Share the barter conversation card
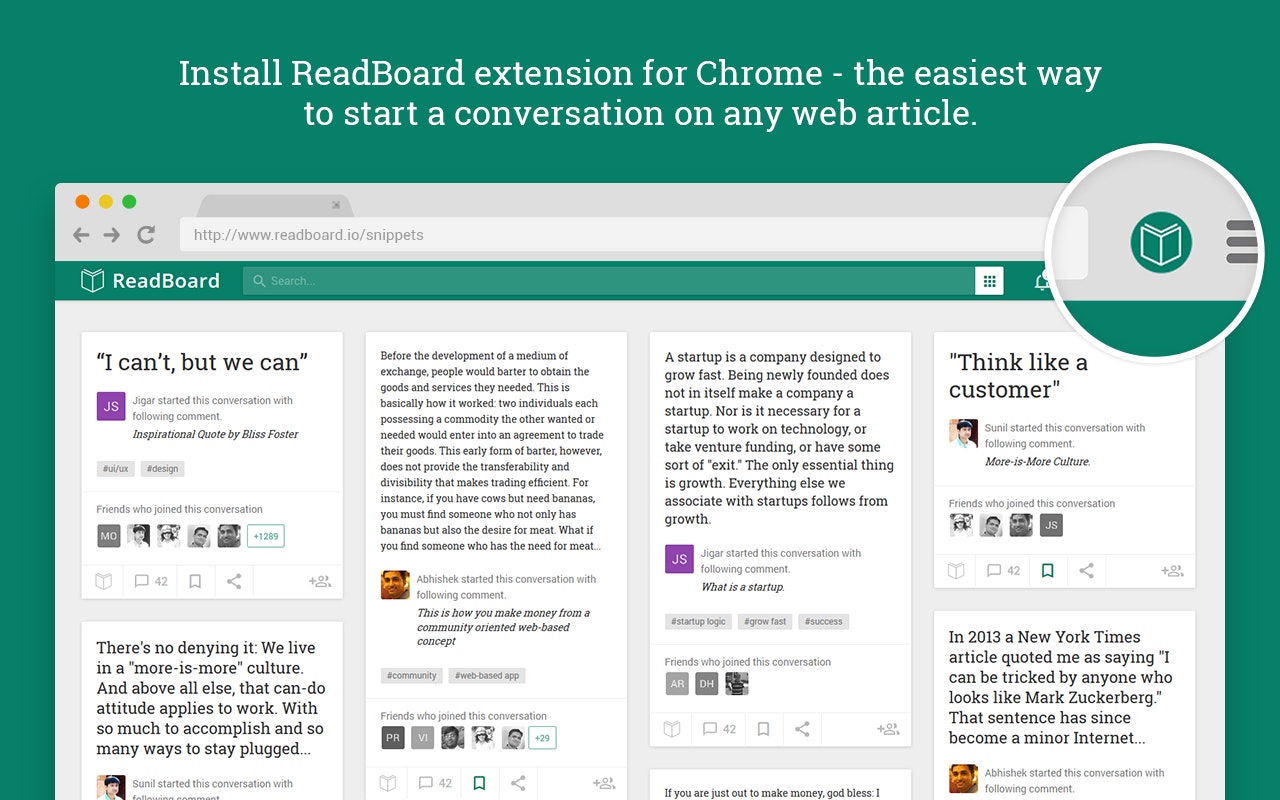1280x800 pixels. tap(518, 783)
